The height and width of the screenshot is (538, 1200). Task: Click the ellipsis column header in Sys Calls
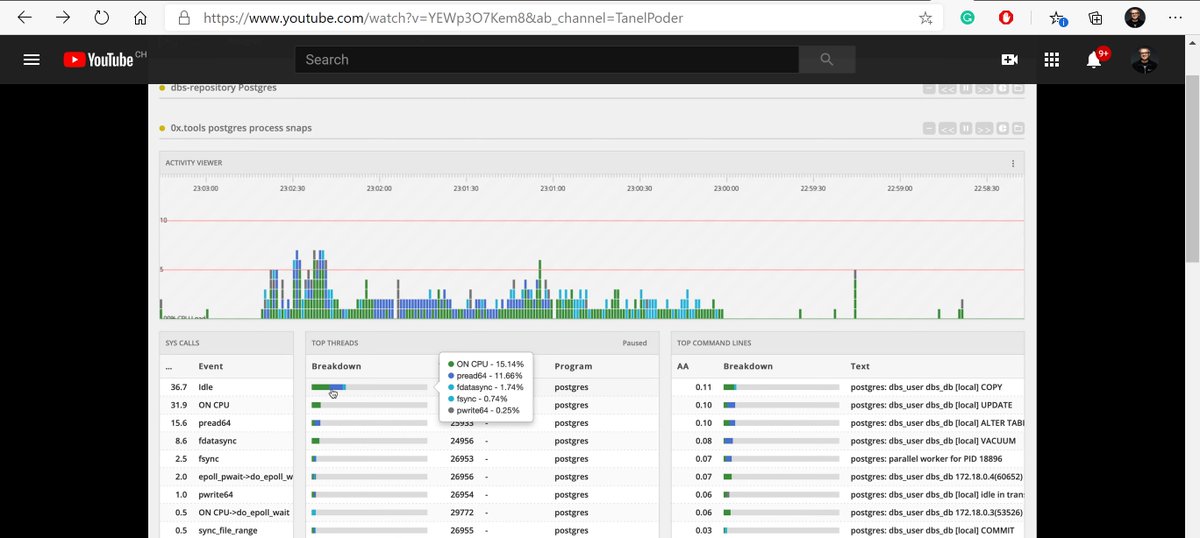[x=169, y=366]
